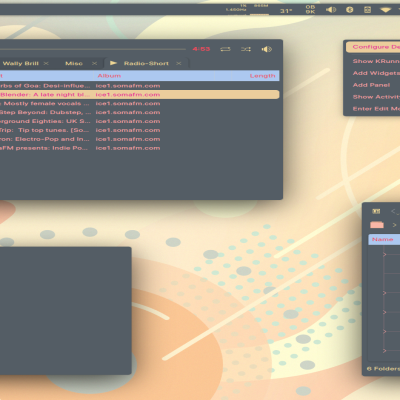The image size is (400, 400).
Task: Choose Add Widgets from context menu
Action: 373,73
